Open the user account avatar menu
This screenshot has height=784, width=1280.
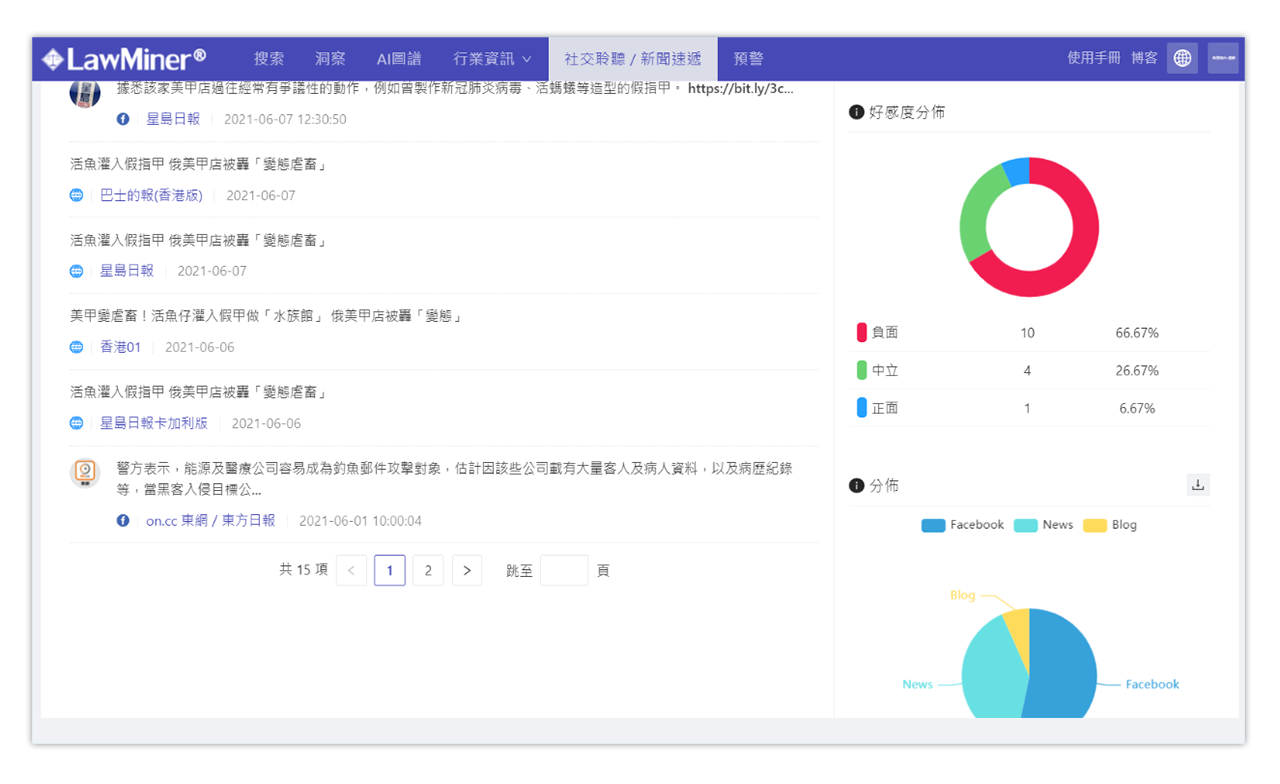(x=1223, y=58)
